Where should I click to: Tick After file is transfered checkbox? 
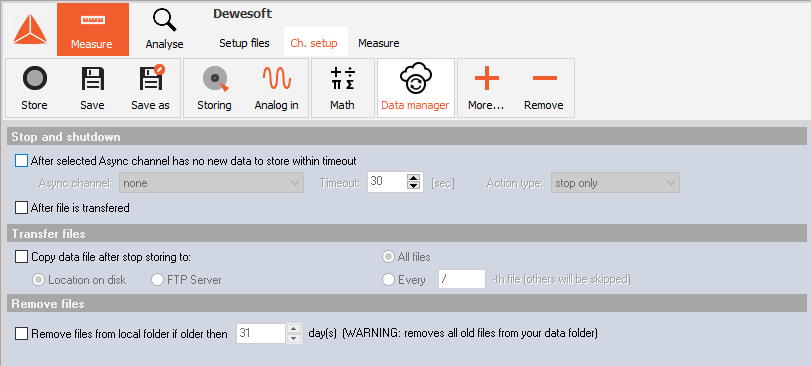point(22,208)
